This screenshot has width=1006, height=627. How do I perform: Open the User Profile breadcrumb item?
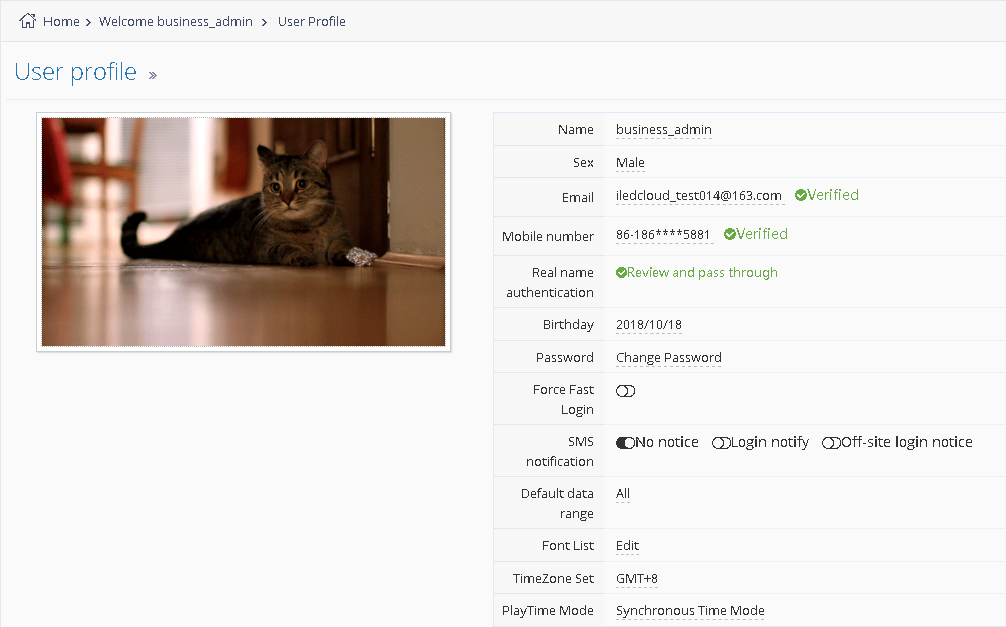312,21
